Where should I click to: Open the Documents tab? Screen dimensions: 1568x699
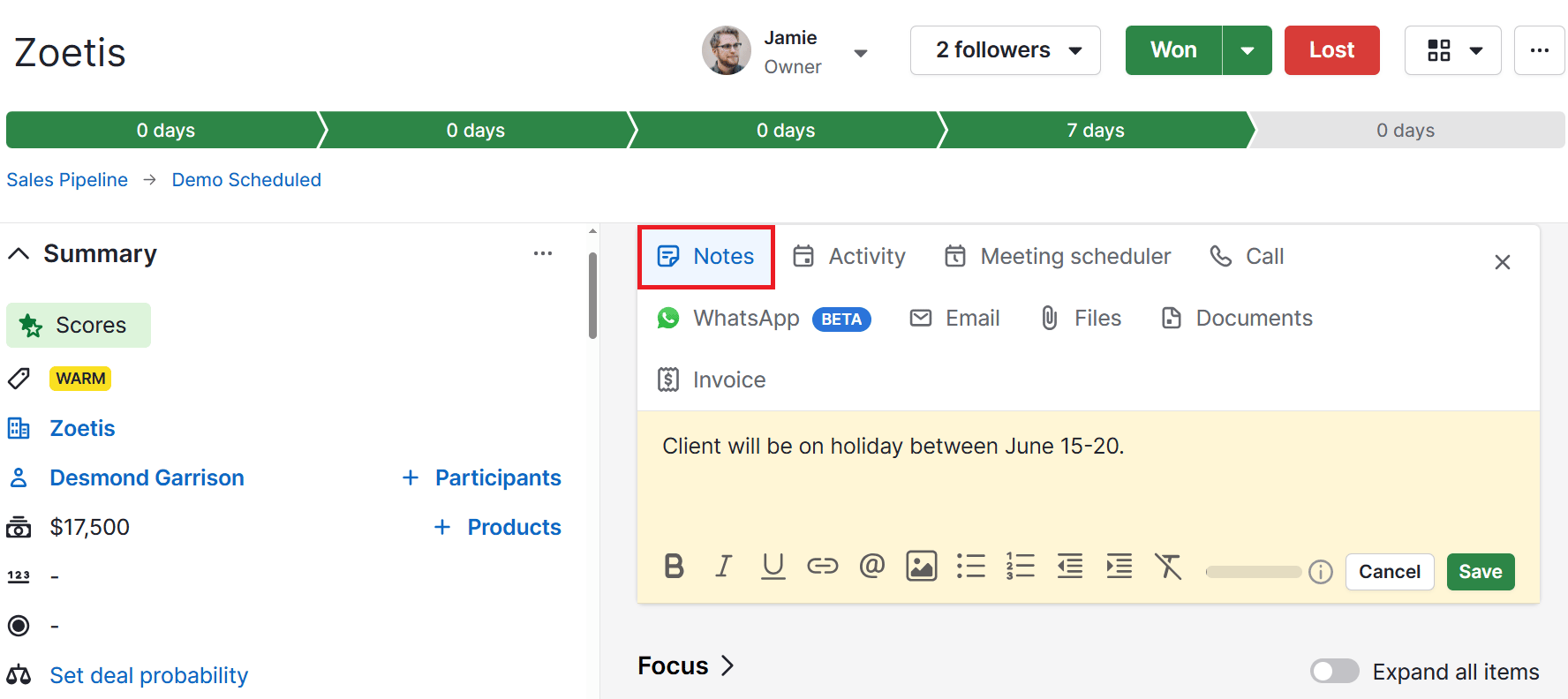pyautogui.click(x=1237, y=319)
